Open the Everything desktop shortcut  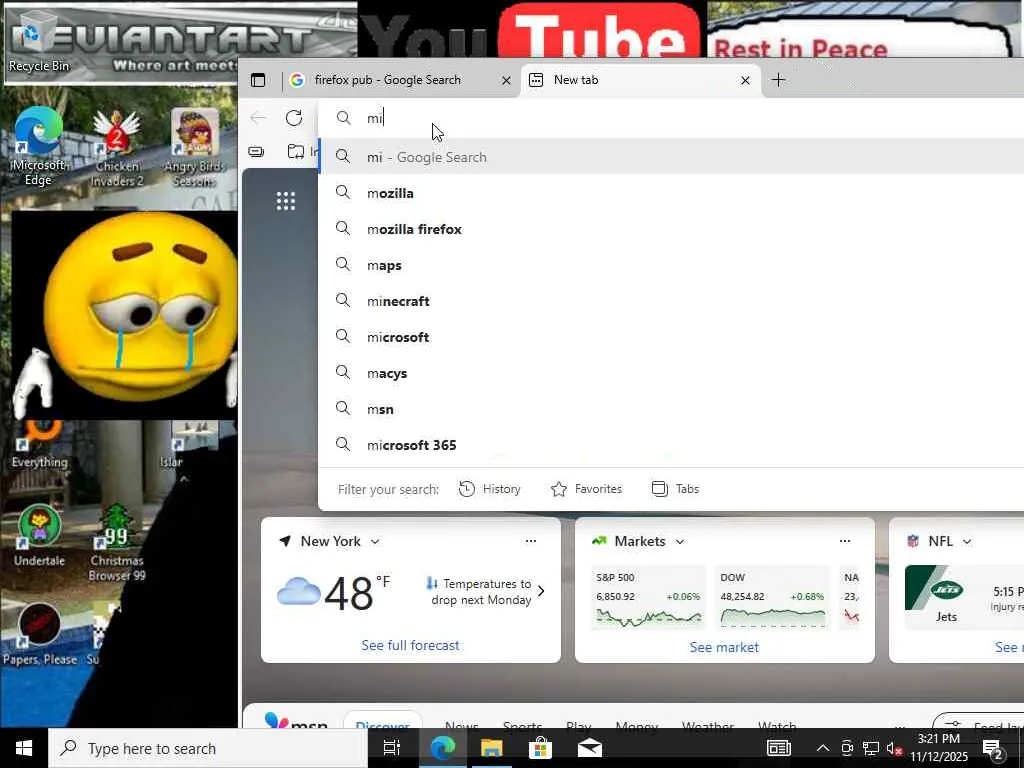pos(39,445)
